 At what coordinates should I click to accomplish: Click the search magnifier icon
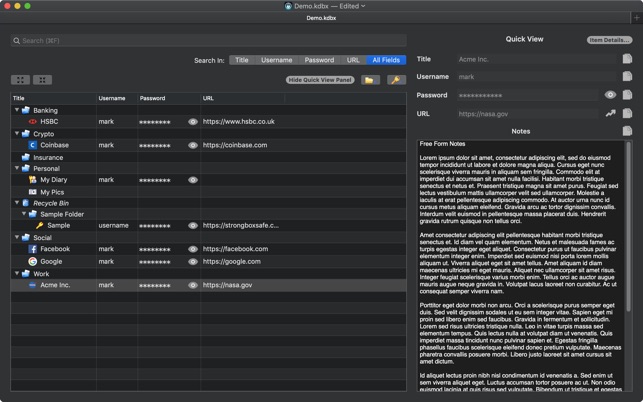(16, 41)
